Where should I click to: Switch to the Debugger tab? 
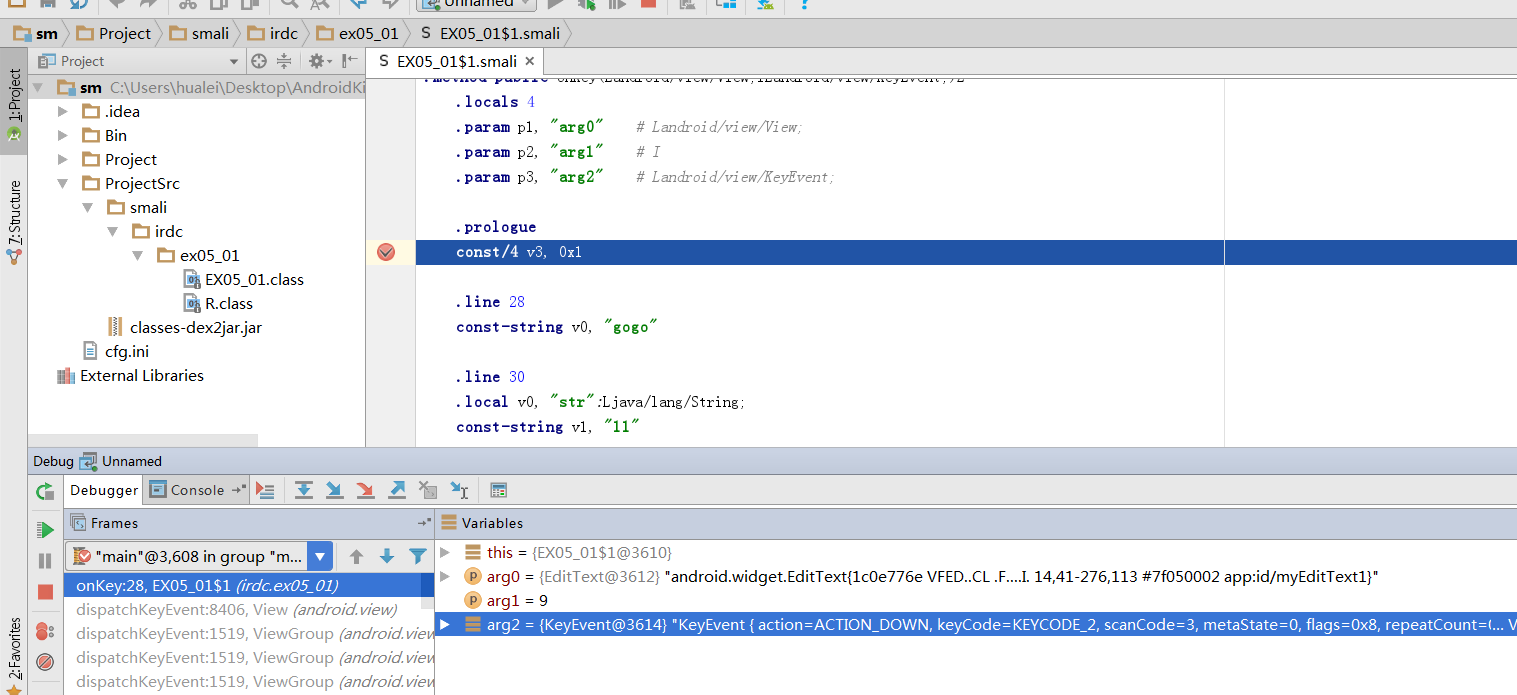click(x=104, y=490)
